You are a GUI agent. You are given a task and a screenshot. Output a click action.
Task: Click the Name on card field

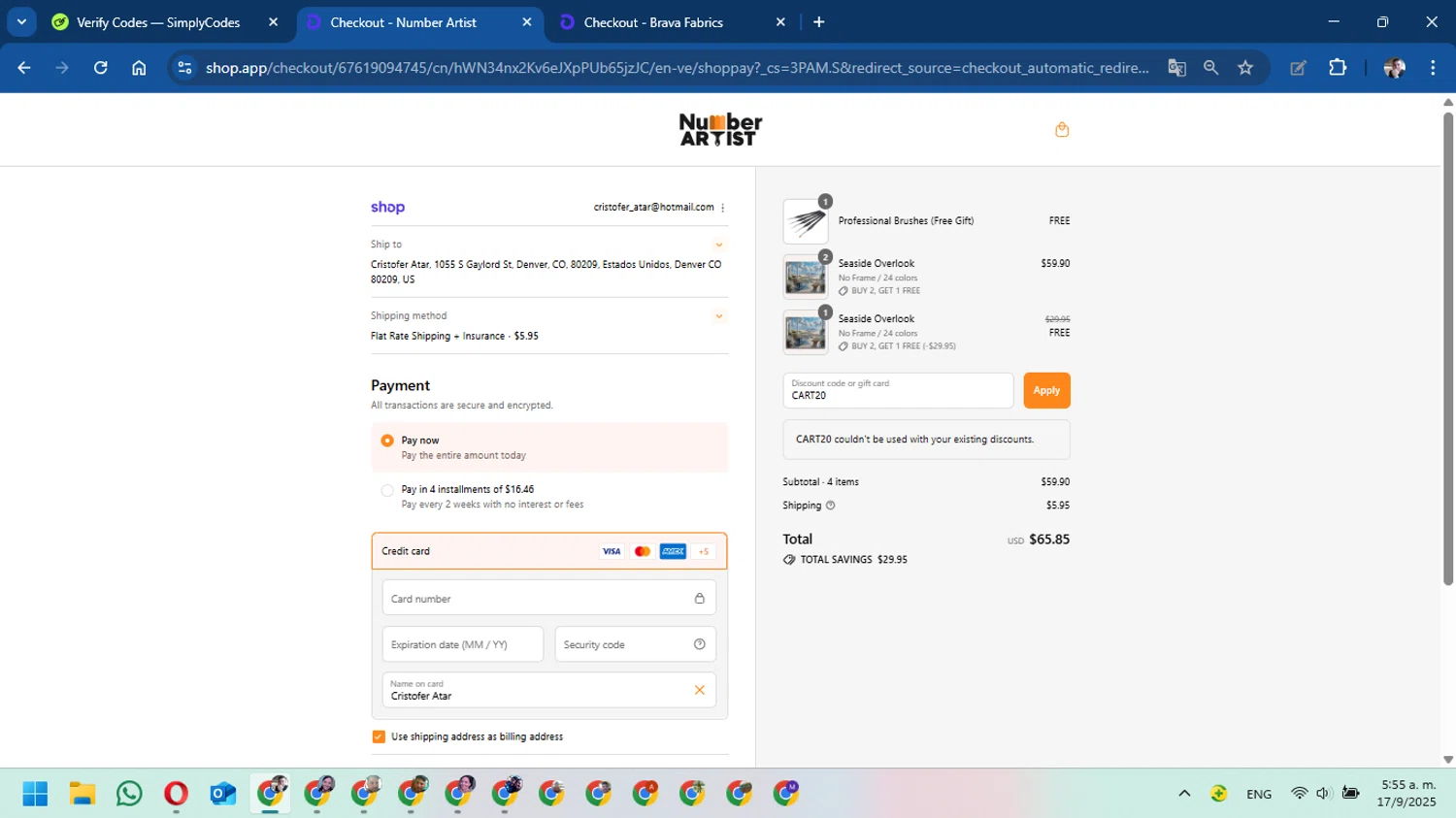pyautogui.click(x=549, y=690)
